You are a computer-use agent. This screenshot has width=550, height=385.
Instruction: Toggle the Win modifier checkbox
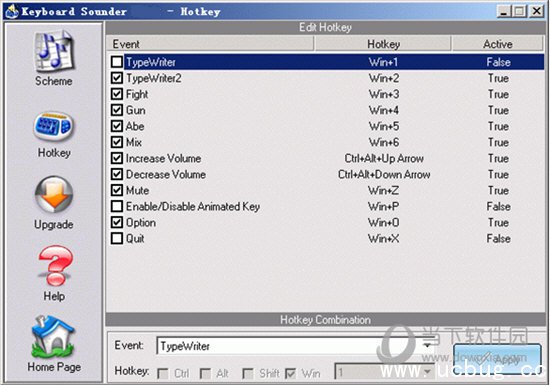[x=291, y=374]
